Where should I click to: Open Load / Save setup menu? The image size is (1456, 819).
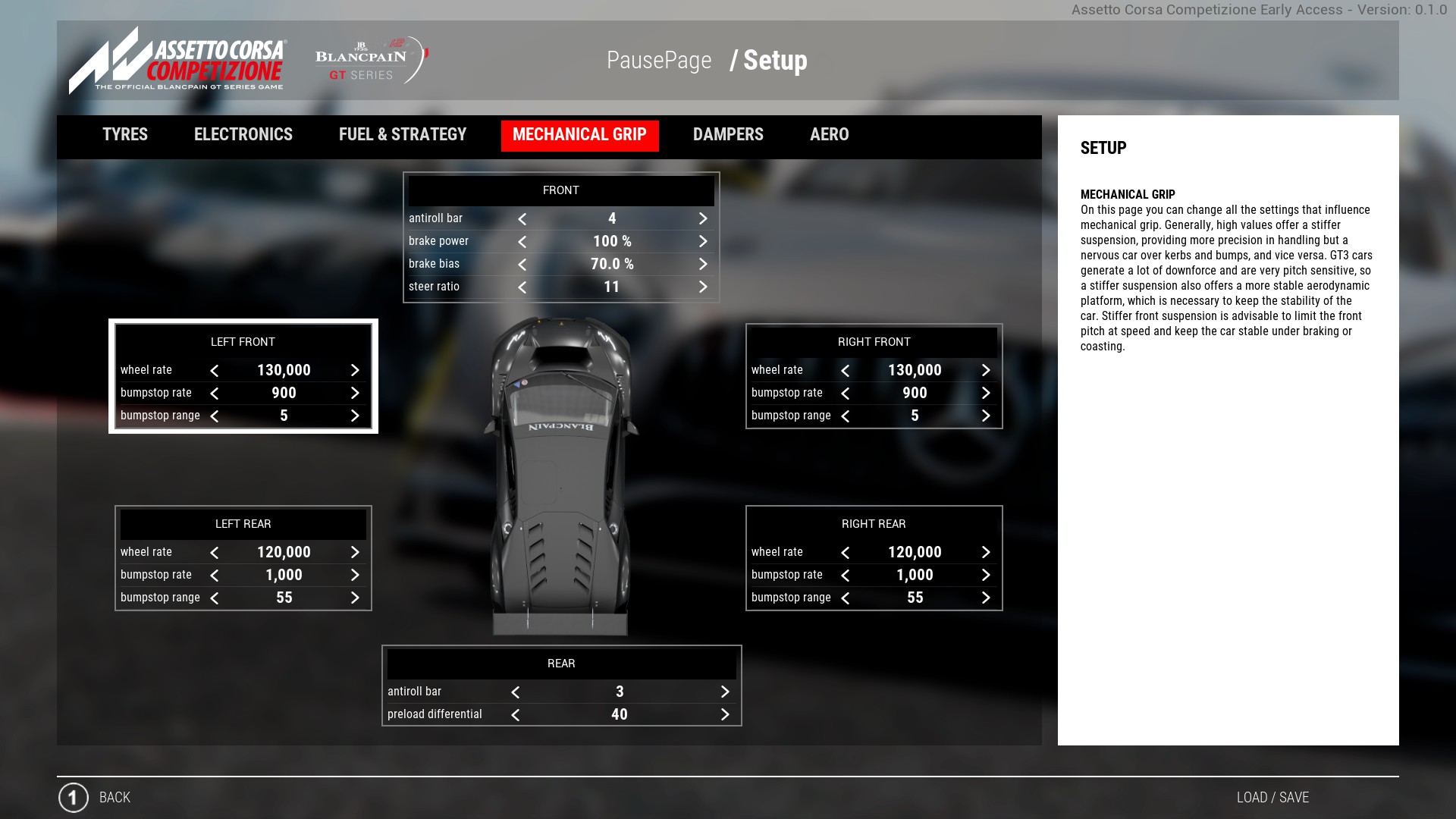1272,798
